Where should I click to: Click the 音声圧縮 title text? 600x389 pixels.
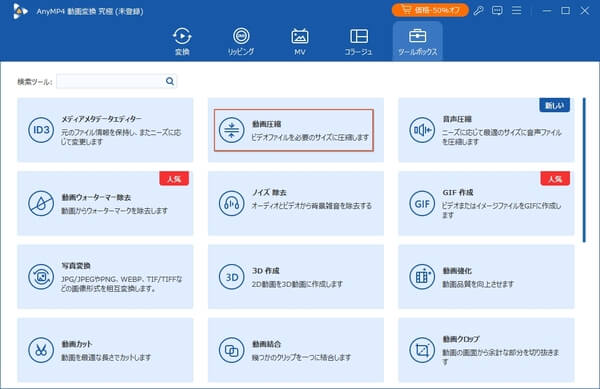point(457,119)
